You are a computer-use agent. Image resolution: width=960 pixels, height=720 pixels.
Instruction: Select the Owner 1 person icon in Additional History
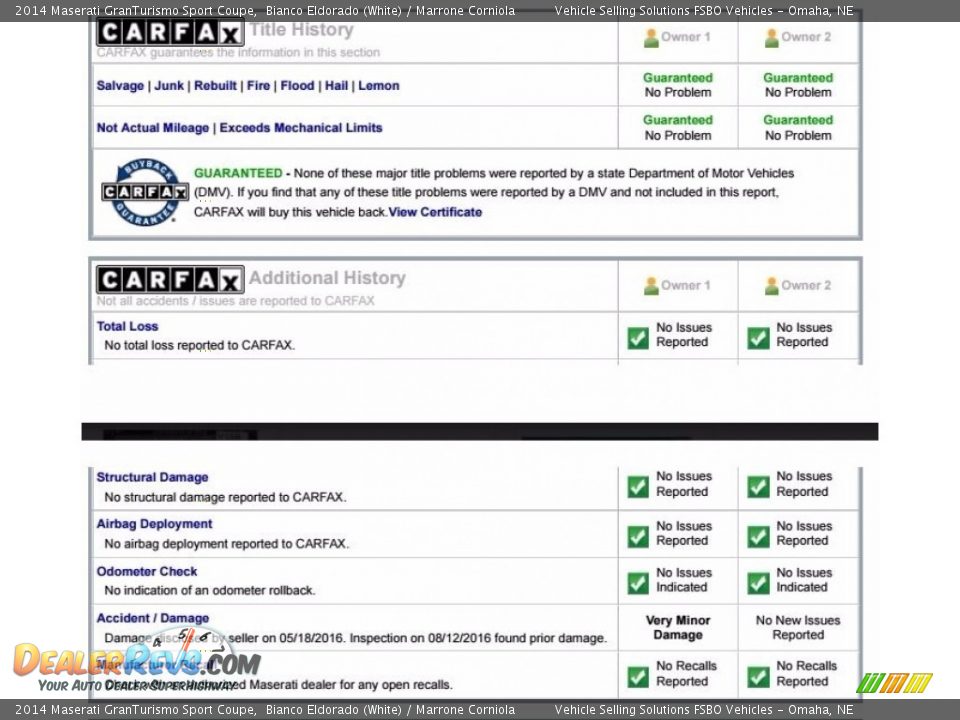pyautogui.click(x=651, y=286)
